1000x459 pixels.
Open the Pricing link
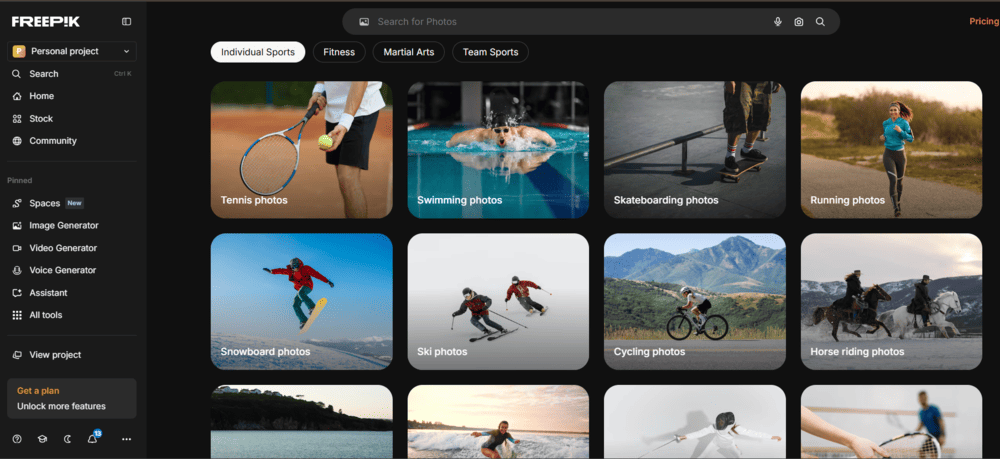pos(983,22)
